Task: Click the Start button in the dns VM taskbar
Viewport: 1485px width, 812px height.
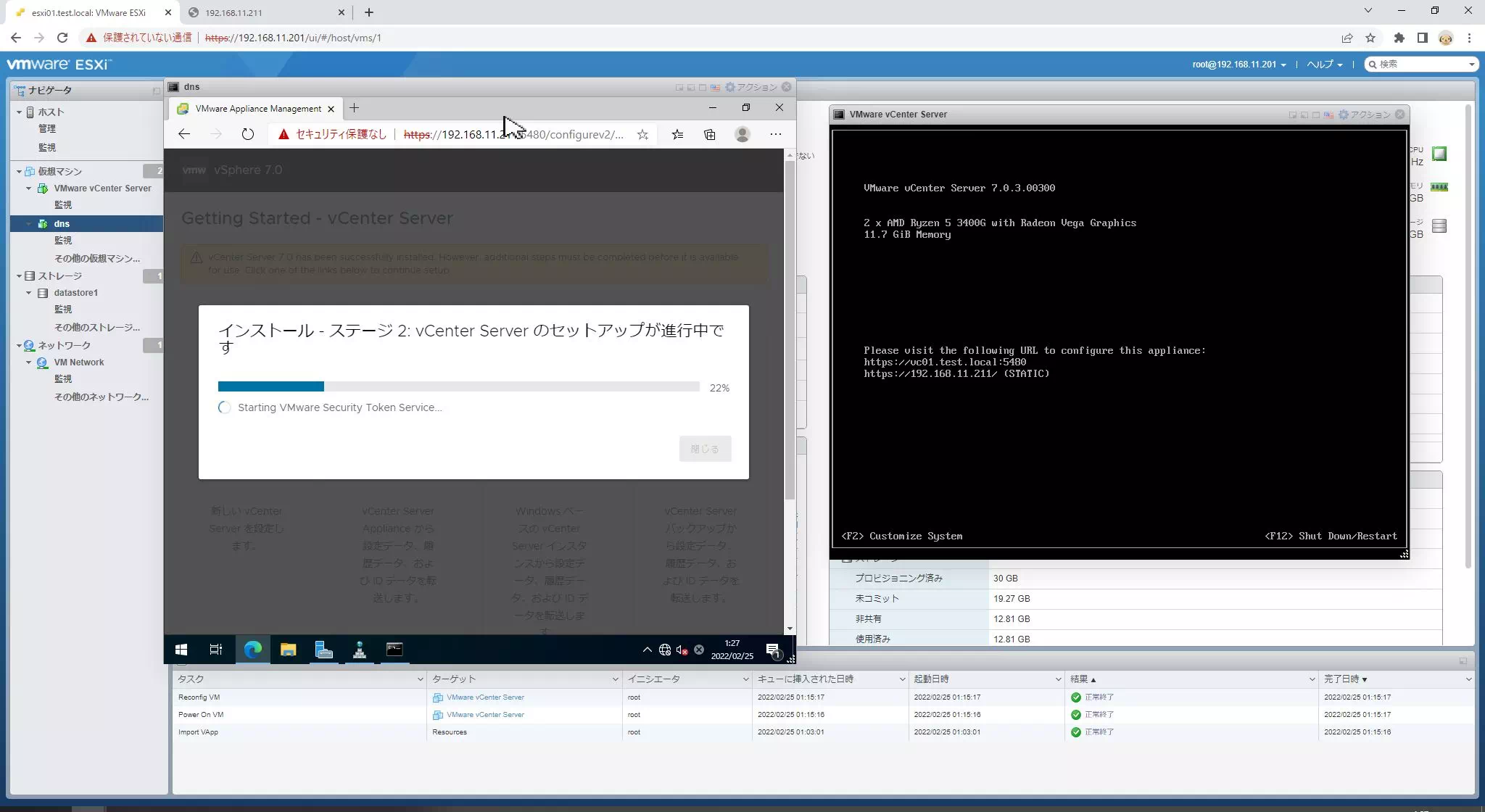Action: (x=181, y=650)
